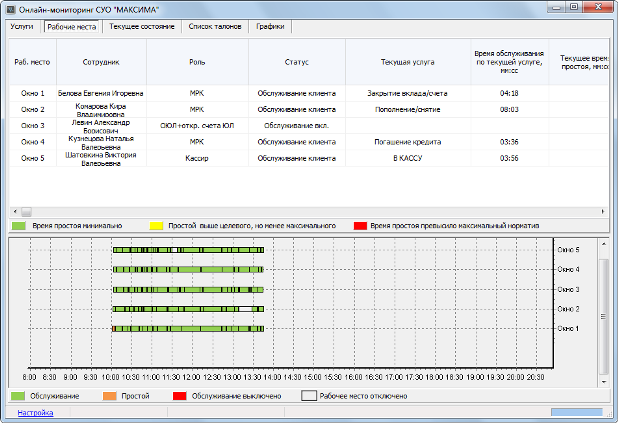Click the Статус column header

[x=296, y=62]
